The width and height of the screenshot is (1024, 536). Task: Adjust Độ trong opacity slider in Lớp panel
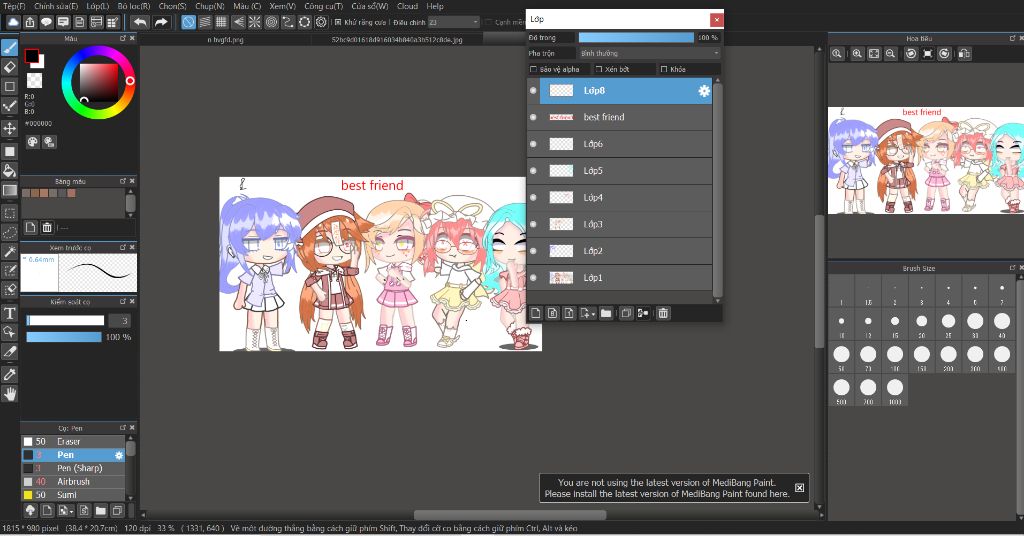pos(636,38)
